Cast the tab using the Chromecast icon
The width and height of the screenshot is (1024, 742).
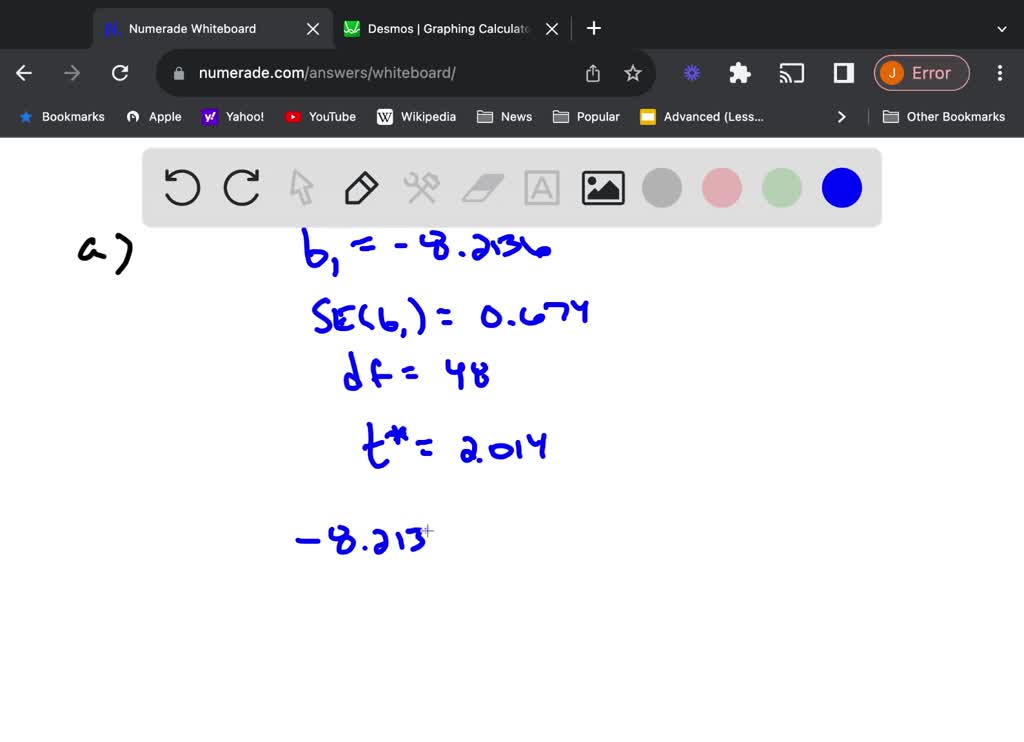coord(792,72)
